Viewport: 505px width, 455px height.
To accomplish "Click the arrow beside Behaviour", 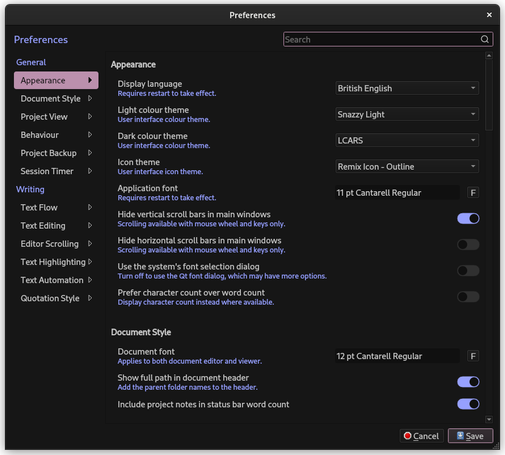I will (x=90, y=135).
